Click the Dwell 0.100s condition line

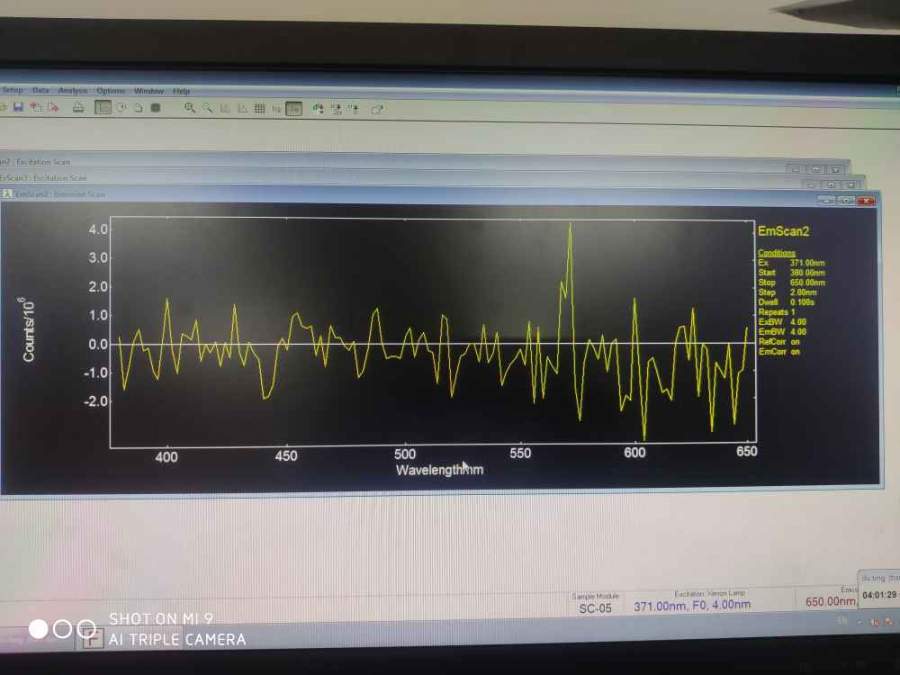click(786, 302)
